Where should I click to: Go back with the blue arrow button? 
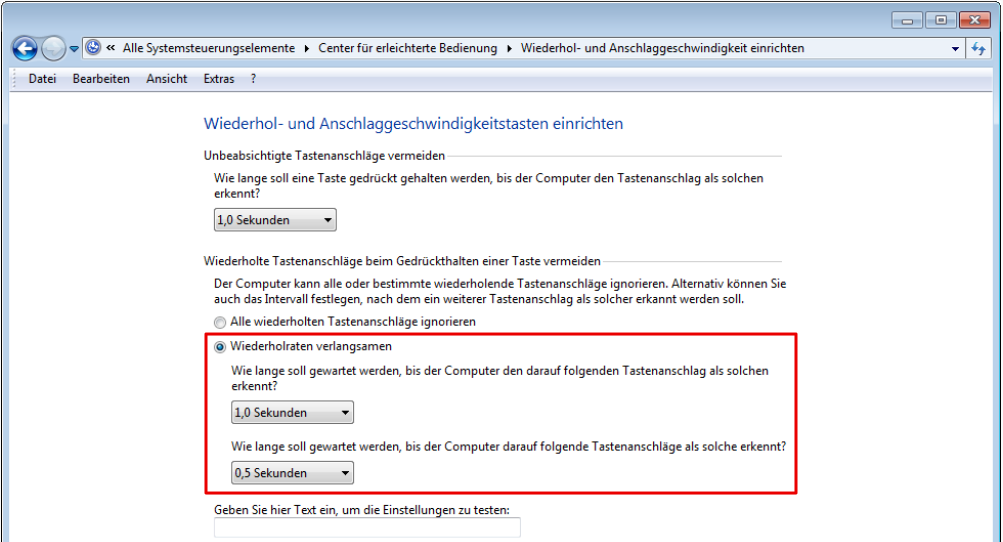[x=25, y=49]
